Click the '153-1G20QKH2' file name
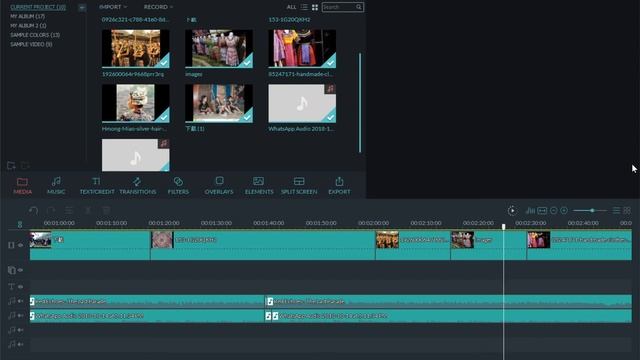640x360 pixels. (289, 20)
